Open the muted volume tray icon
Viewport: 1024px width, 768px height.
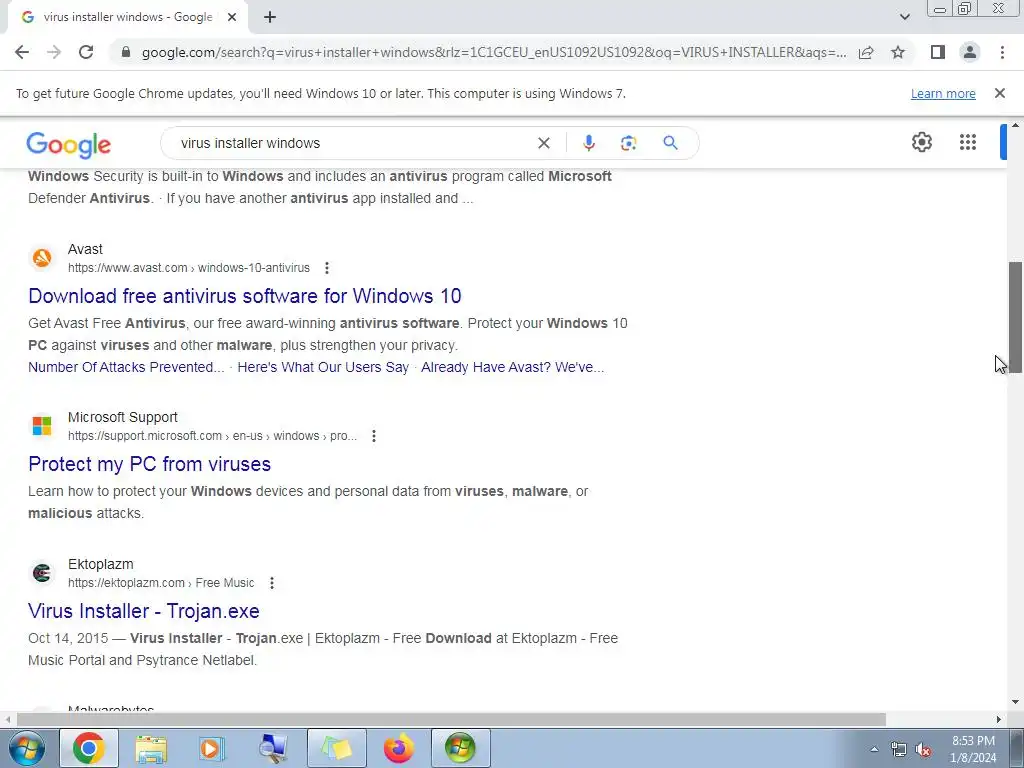(923, 750)
